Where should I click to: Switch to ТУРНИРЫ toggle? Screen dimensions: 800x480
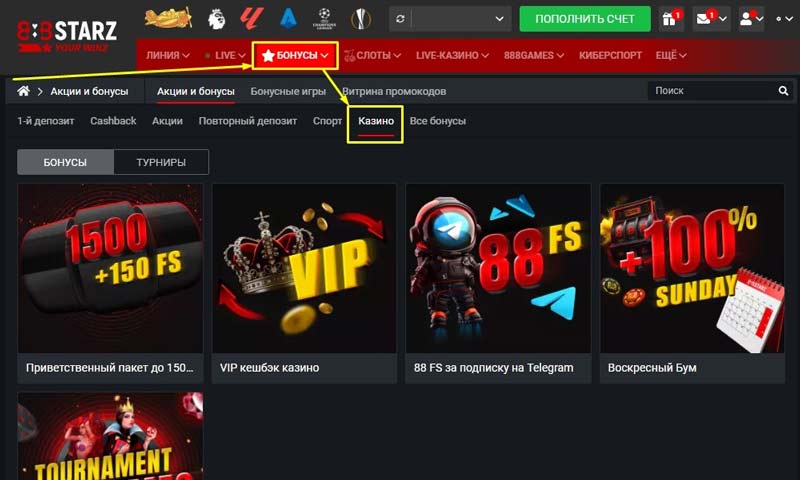(x=161, y=162)
